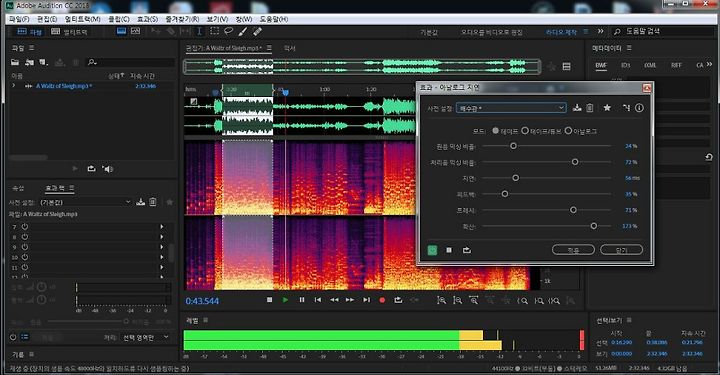Click preview stop button in effect dialog
Viewport: 720px width, 375px height.
449,250
